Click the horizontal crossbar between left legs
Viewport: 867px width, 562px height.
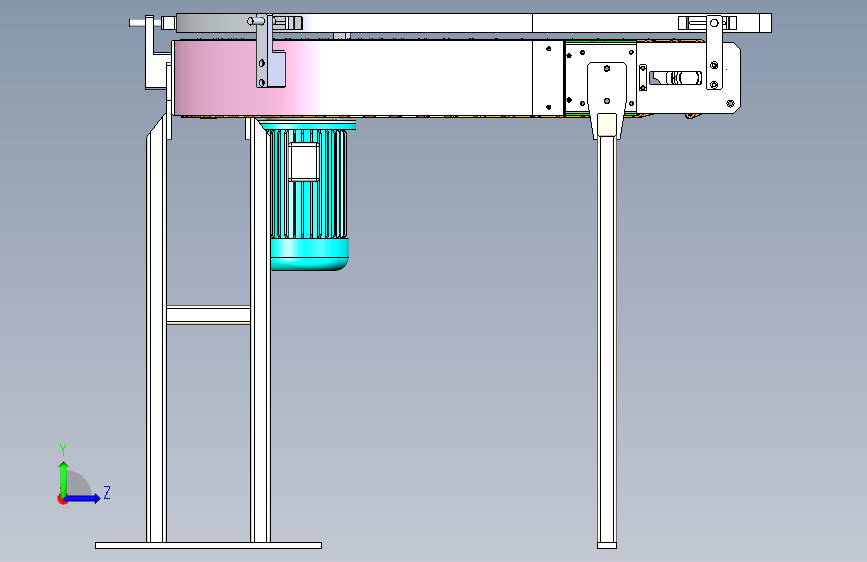pos(208,315)
